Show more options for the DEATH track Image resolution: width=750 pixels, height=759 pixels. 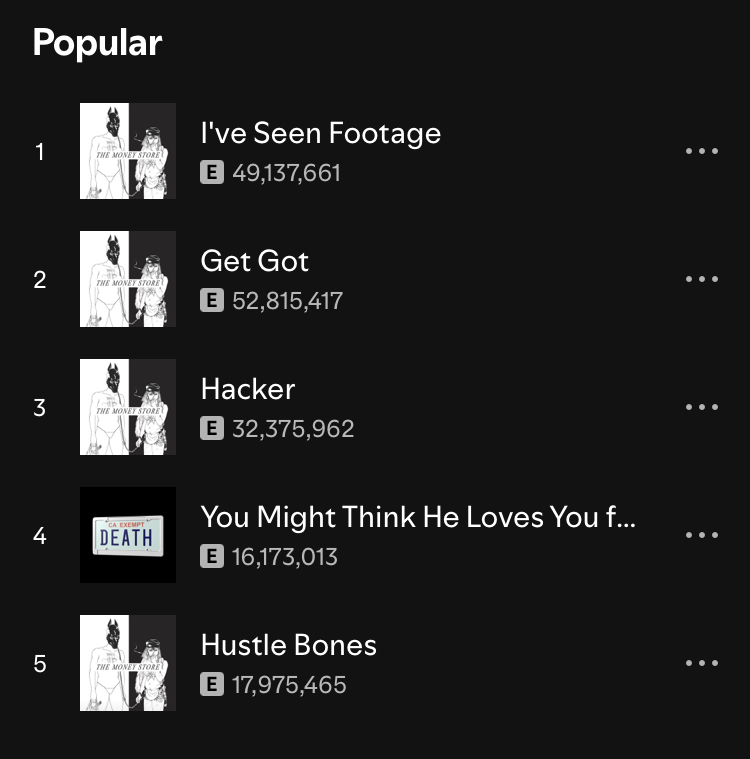[x=702, y=535]
